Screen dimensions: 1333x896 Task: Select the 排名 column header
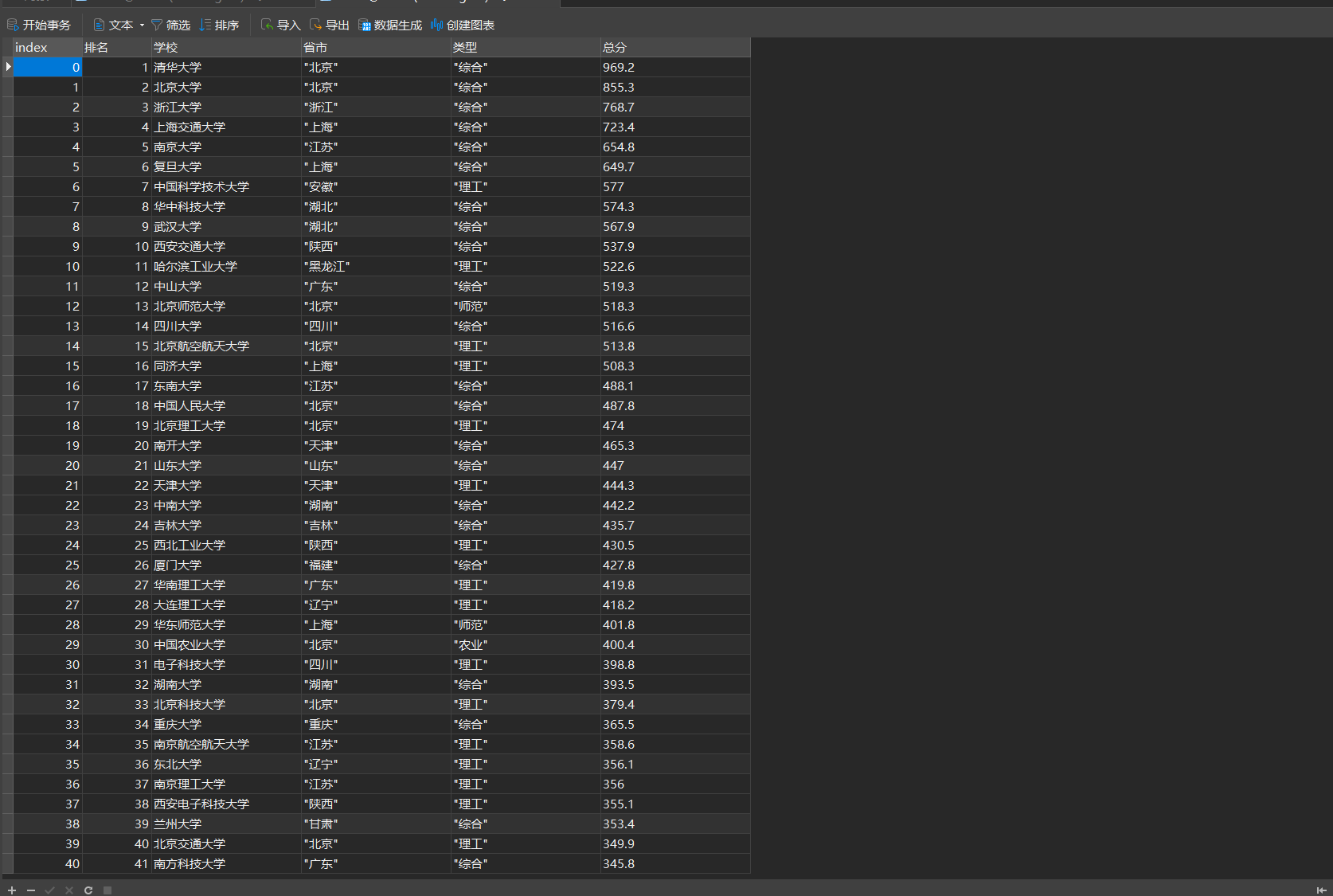(x=117, y=47)
